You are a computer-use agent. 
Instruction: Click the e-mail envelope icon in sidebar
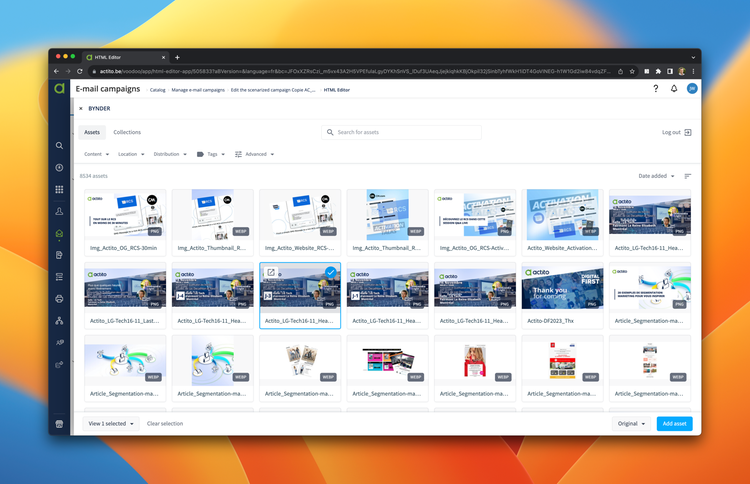coord(60,234)
